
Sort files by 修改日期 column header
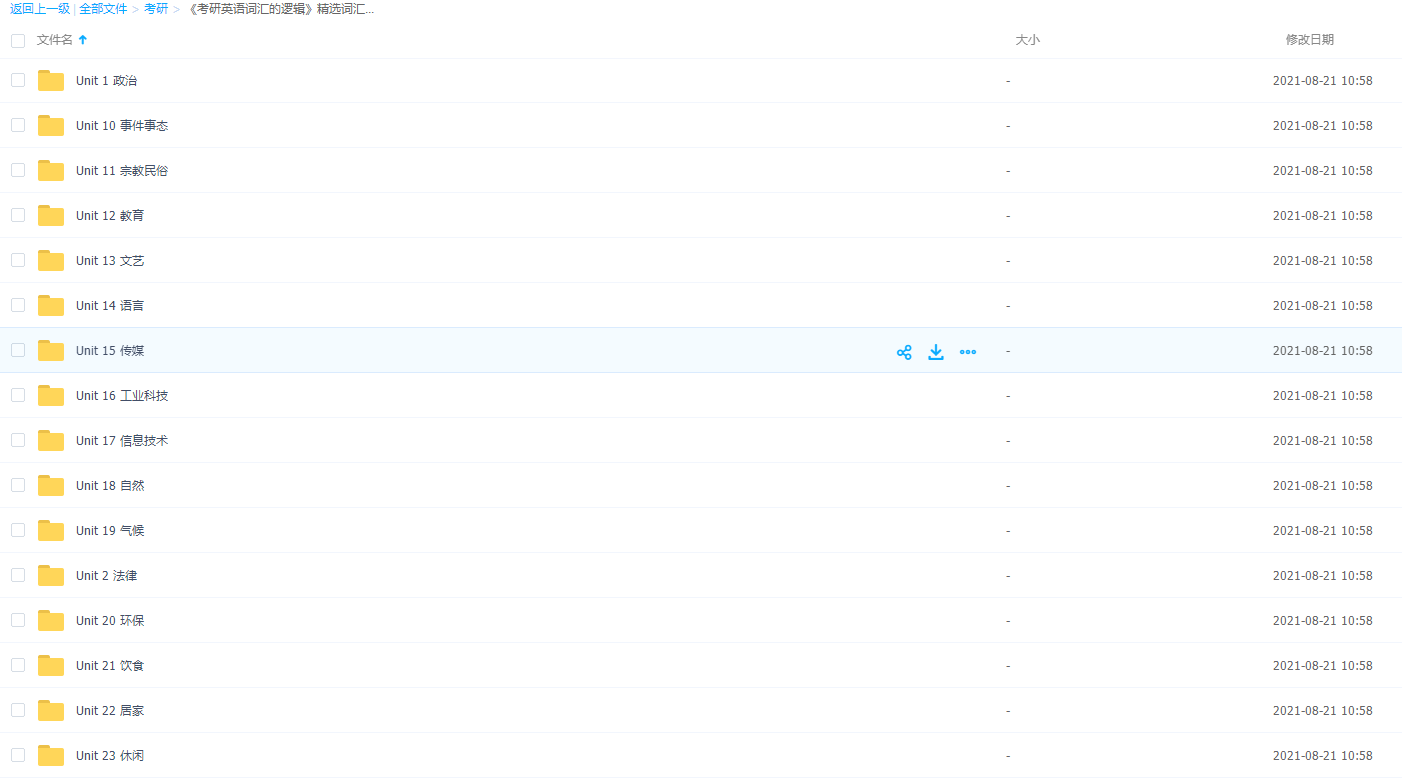click(1309, 40)
